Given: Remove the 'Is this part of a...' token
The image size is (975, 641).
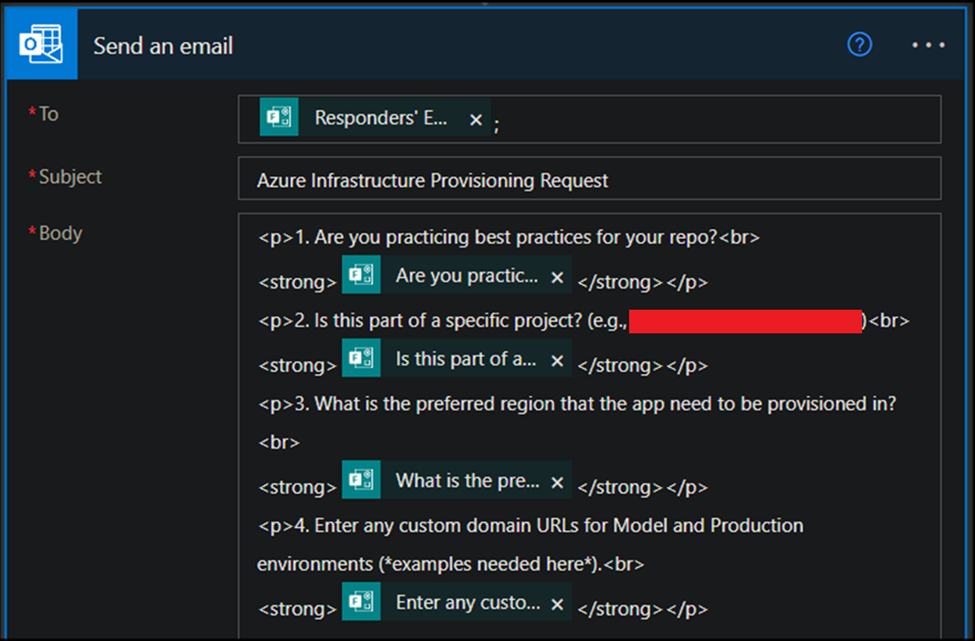Looking at the screenshot, I should pyautogui.click(x=557, y=360).
